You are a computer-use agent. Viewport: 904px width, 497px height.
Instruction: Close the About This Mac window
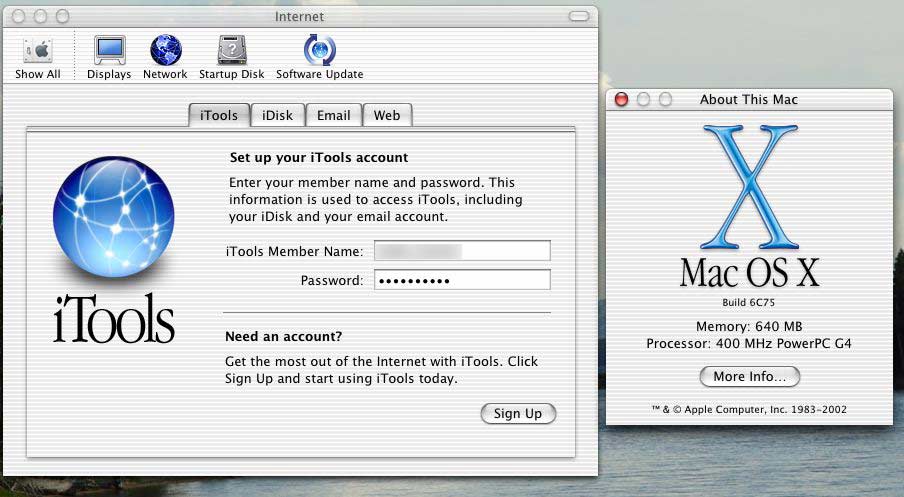[x=622, y=99]
